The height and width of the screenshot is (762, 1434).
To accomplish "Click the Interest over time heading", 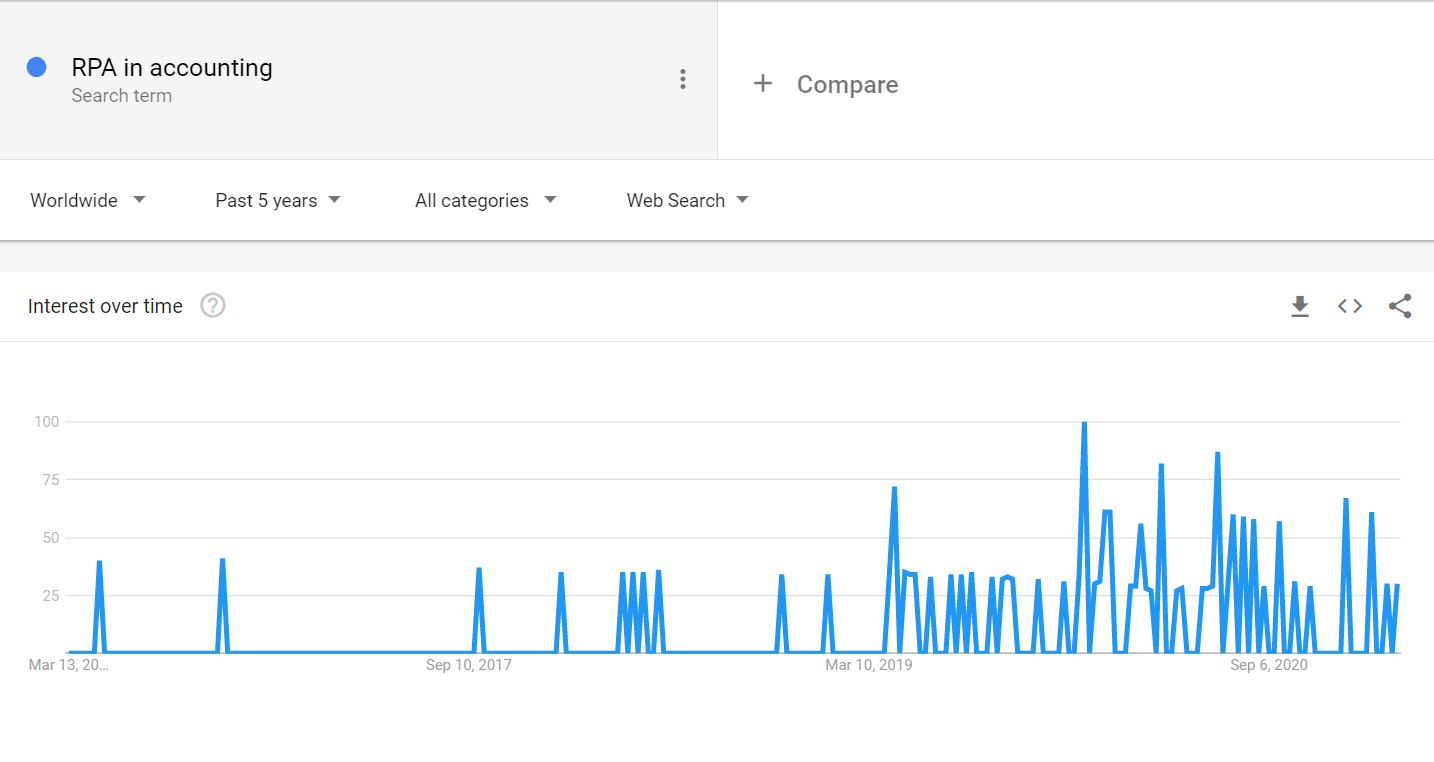I will pos(105,306).
